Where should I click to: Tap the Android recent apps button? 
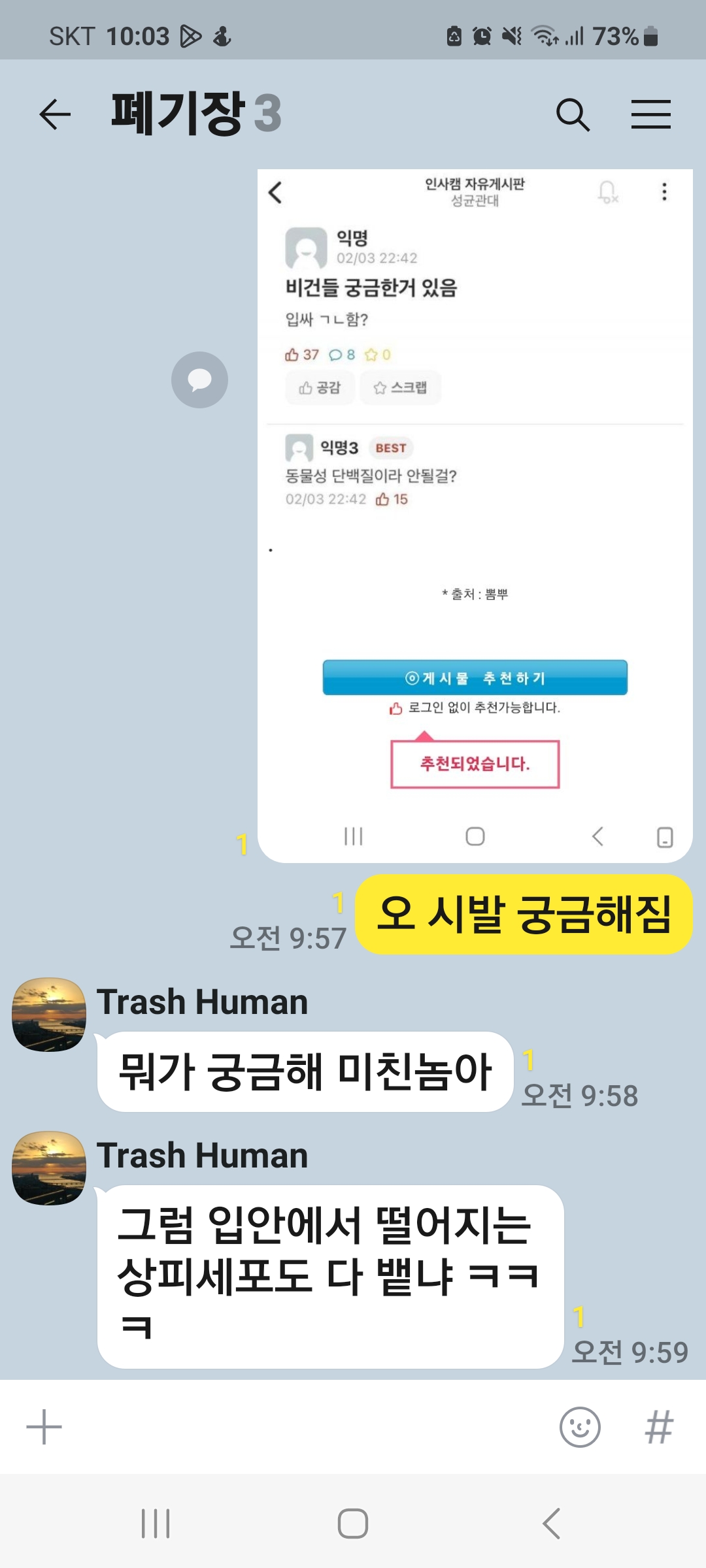[156, 1524]
